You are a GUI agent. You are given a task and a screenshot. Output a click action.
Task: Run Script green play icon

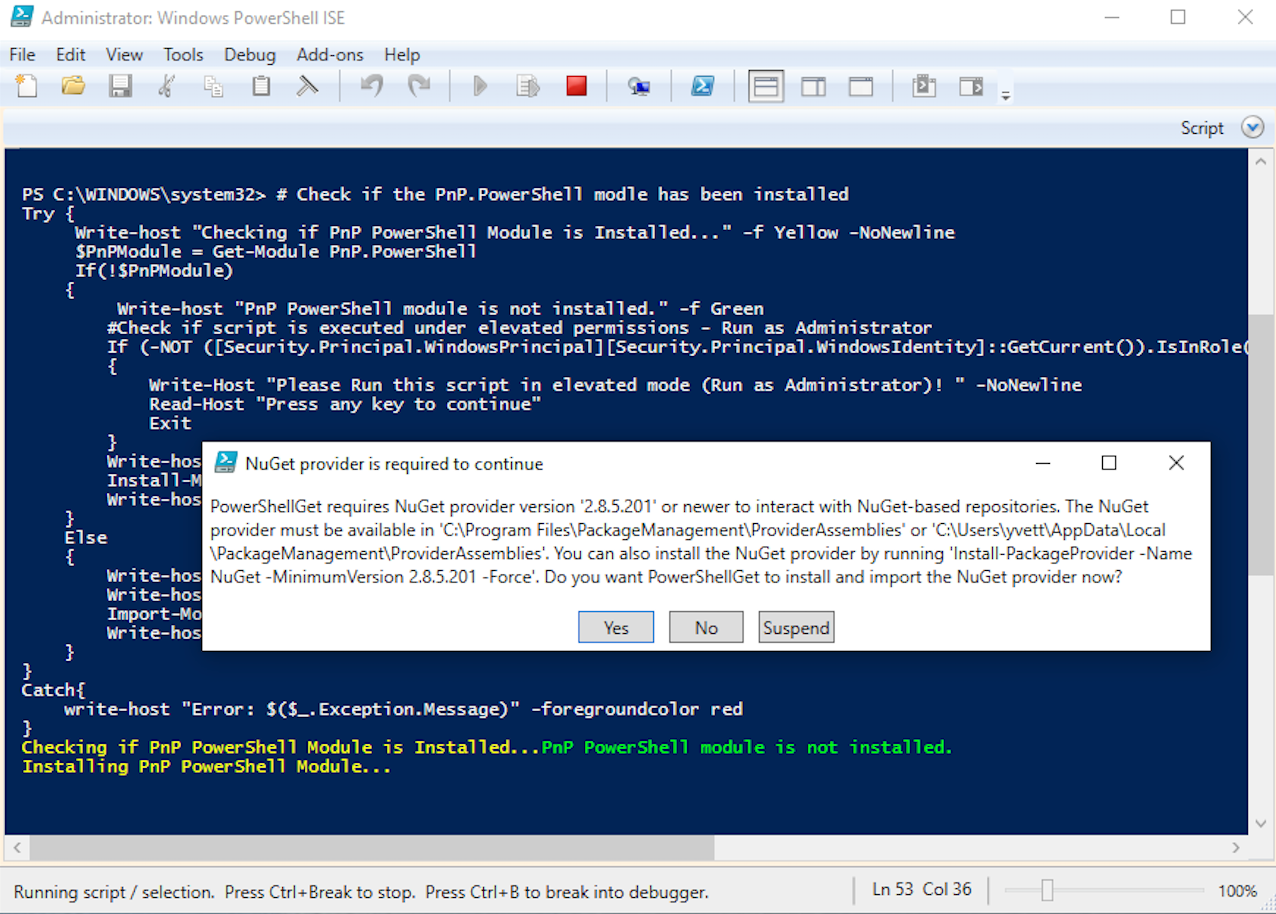pos(480,86)
